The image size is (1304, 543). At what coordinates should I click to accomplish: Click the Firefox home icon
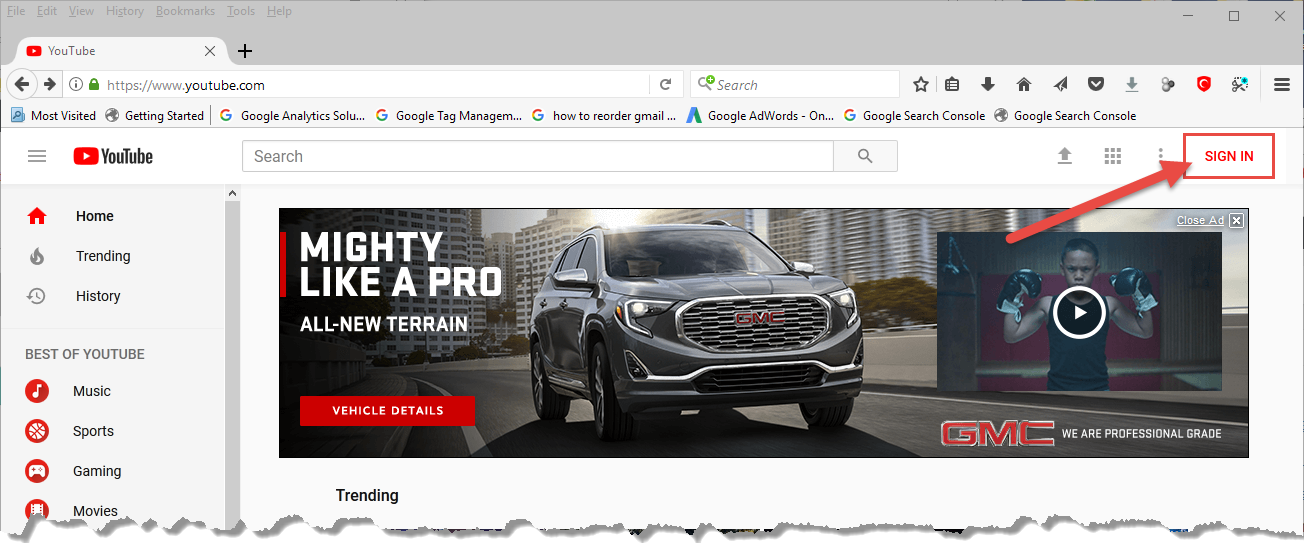tap(1023, 85)
